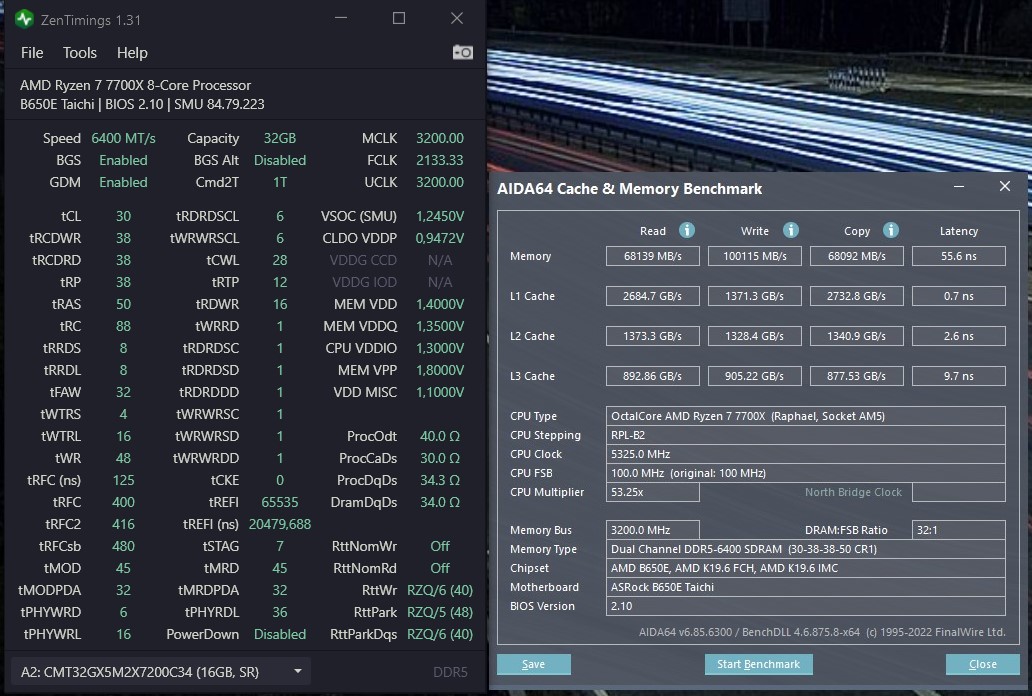Click the Read info icon in AIDA64
This screenshot has width=1032, height=696.
coord(686,230)
